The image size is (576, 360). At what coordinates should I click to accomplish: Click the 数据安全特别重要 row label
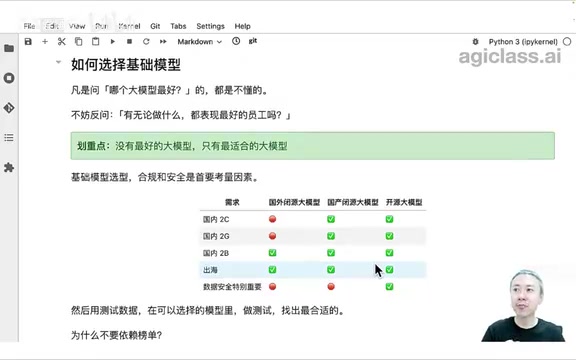pyautogui.click(x=232, y=287)
